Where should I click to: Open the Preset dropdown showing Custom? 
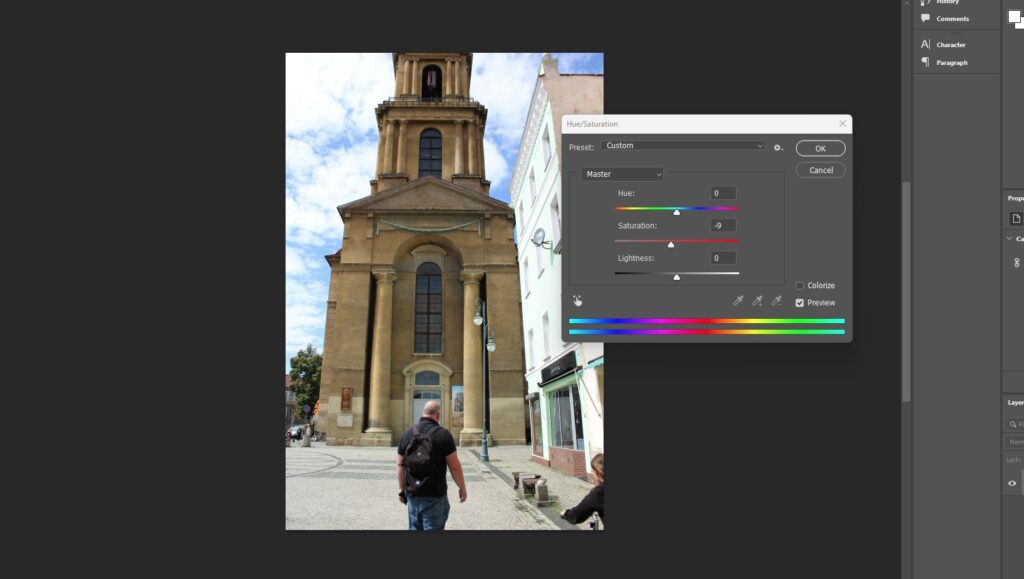pos(683,146)
